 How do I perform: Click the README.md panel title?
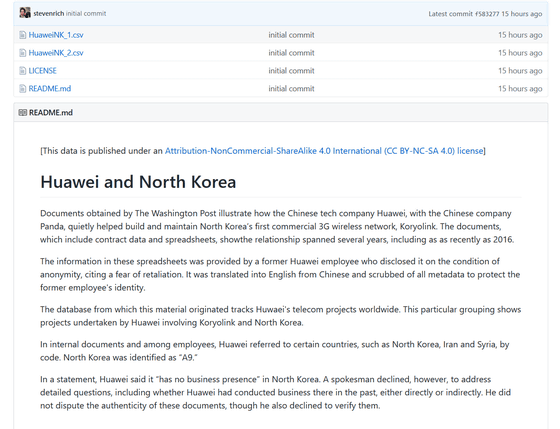tap(51, 113)
